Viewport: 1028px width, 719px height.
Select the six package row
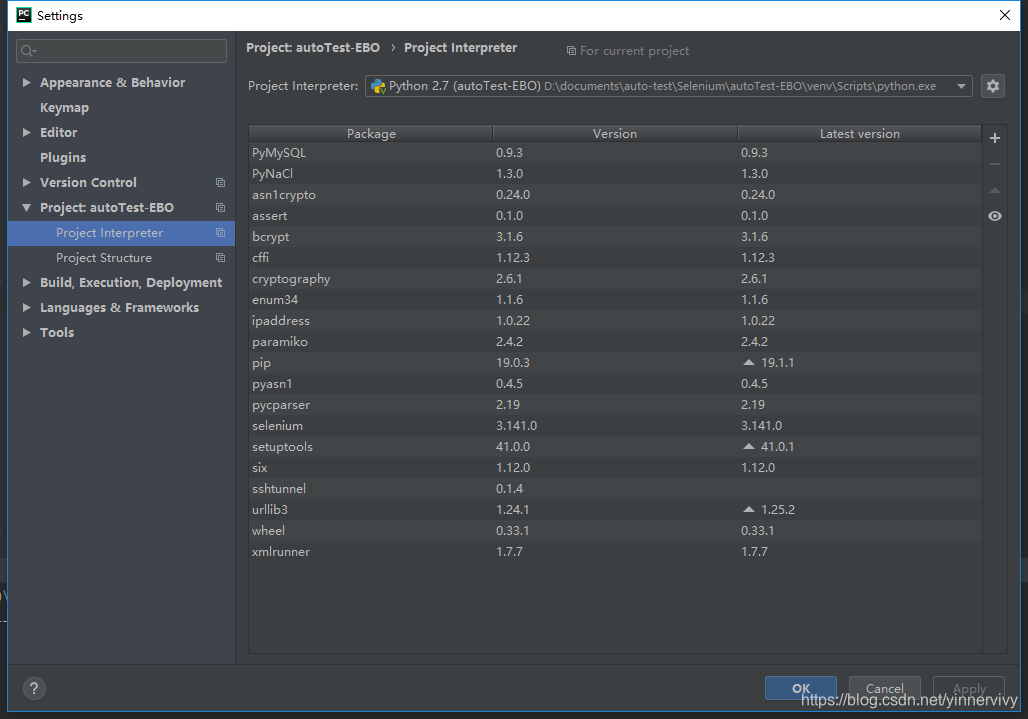pos(615,467)
